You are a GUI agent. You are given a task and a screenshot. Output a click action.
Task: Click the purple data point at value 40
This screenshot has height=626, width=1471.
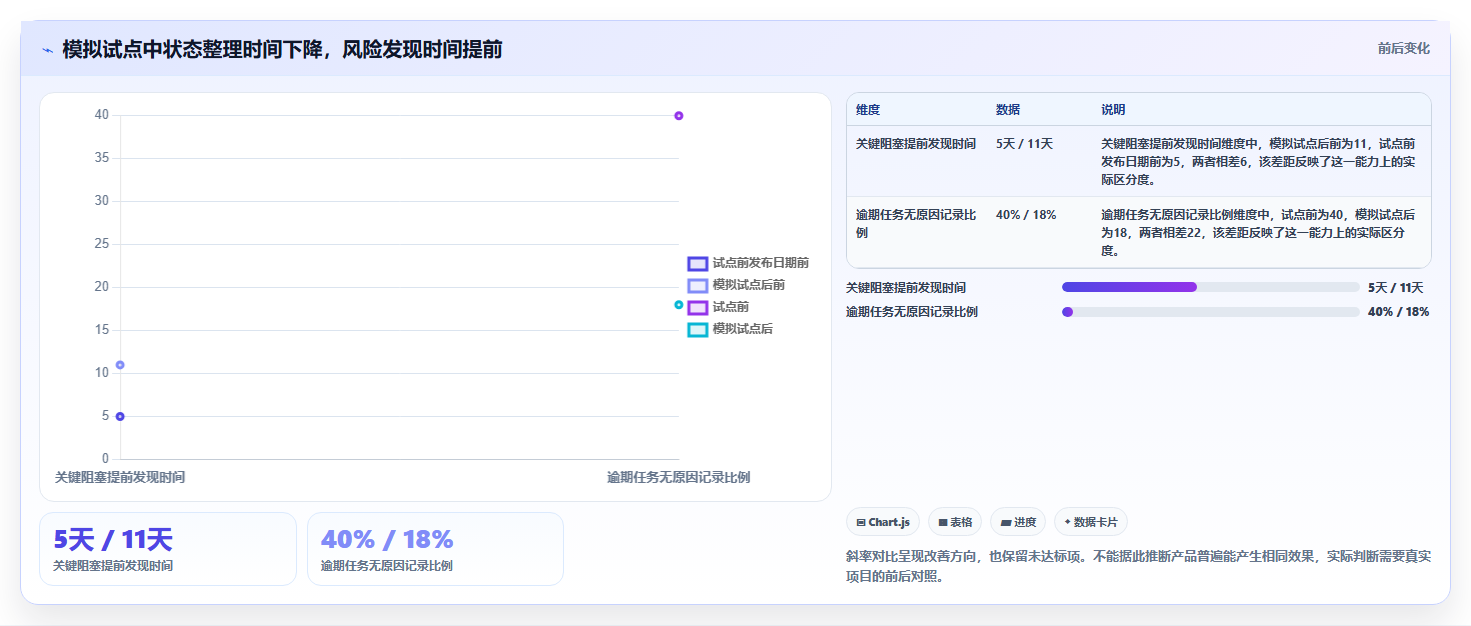point(679,116)
